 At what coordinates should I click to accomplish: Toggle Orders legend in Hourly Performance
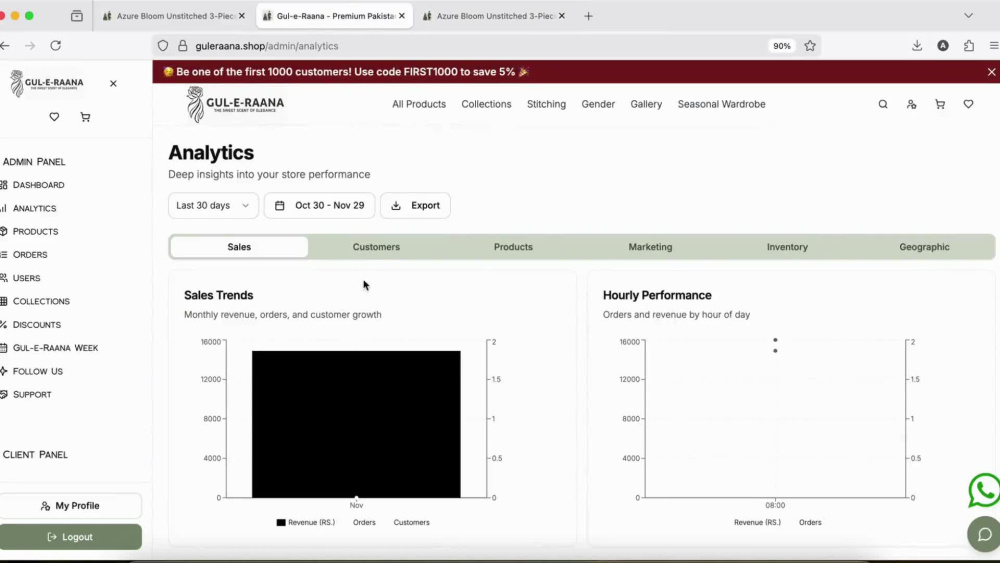tap(810, 522)
